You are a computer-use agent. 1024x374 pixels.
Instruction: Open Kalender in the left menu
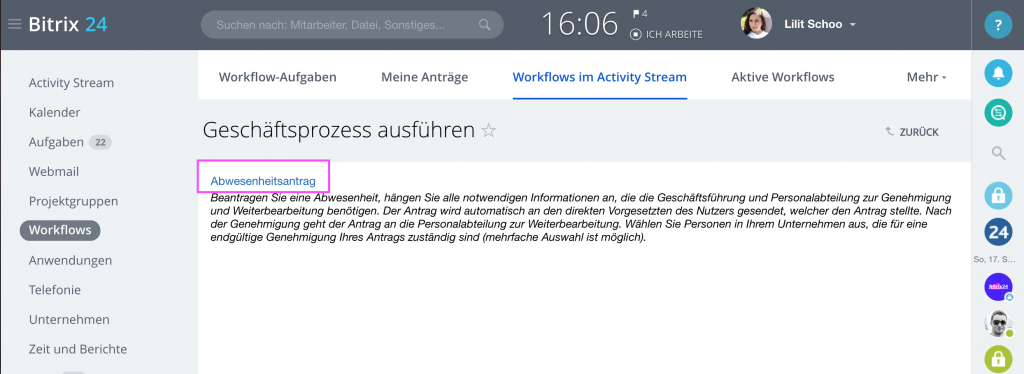tap(55, 112)
